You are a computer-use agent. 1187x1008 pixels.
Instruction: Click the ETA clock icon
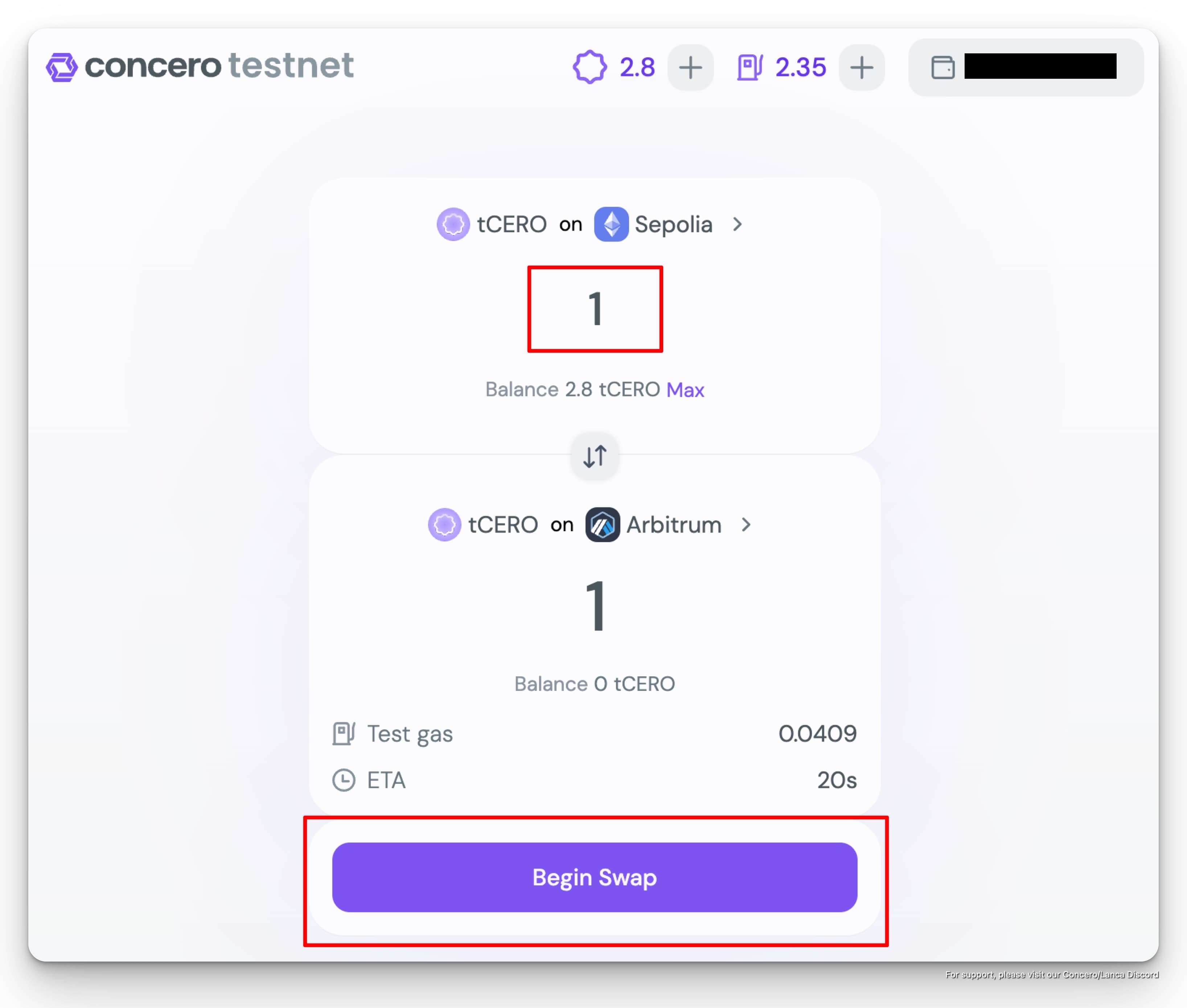(344, 780)
